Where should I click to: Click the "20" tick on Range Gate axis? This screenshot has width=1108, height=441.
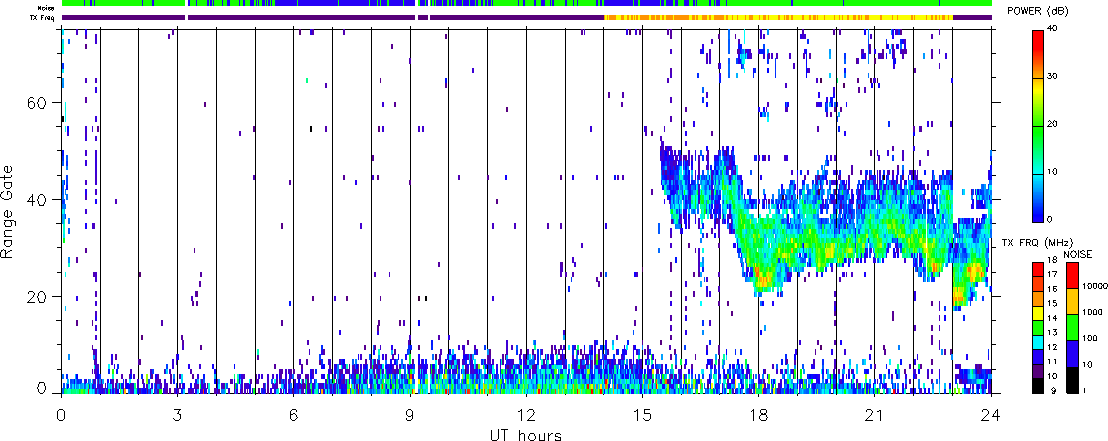click(37, 296)
